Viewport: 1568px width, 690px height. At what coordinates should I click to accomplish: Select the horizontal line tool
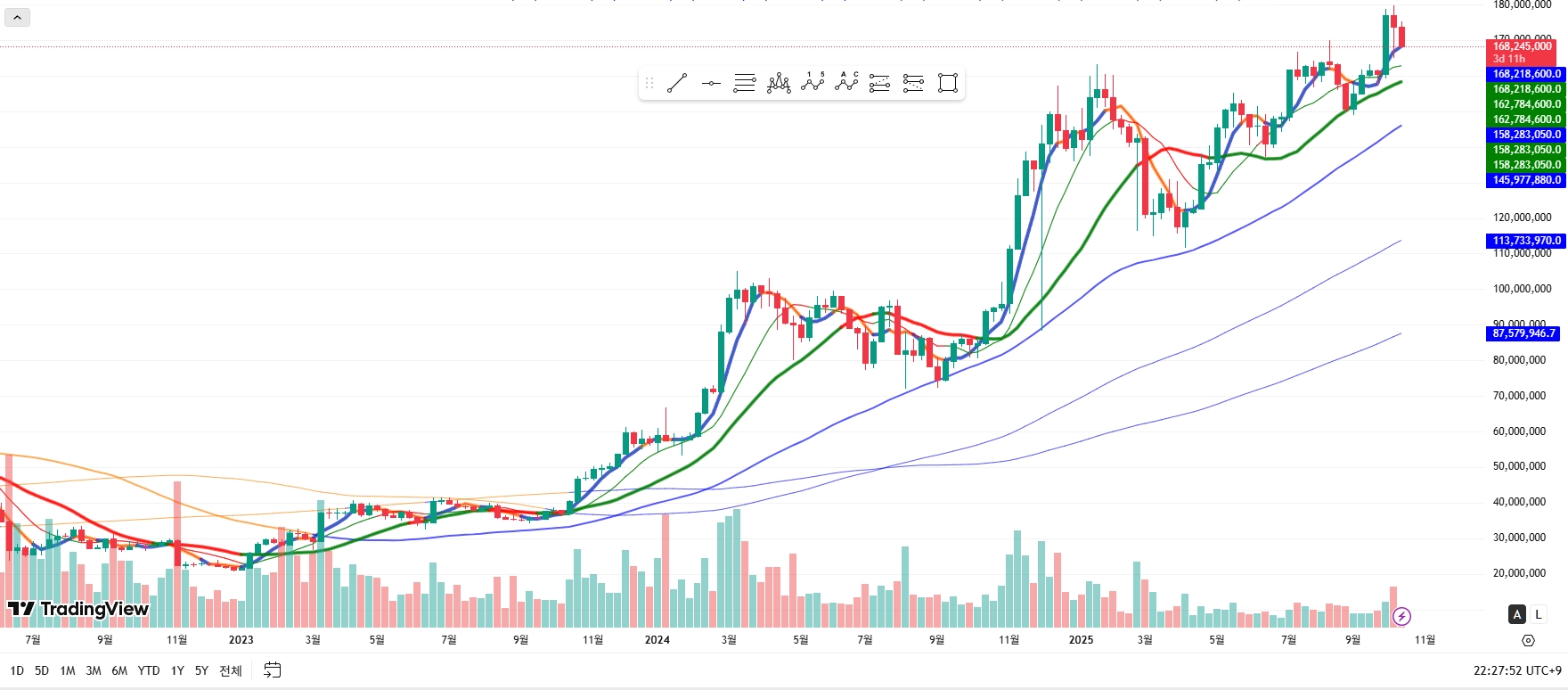pos(711,84)
